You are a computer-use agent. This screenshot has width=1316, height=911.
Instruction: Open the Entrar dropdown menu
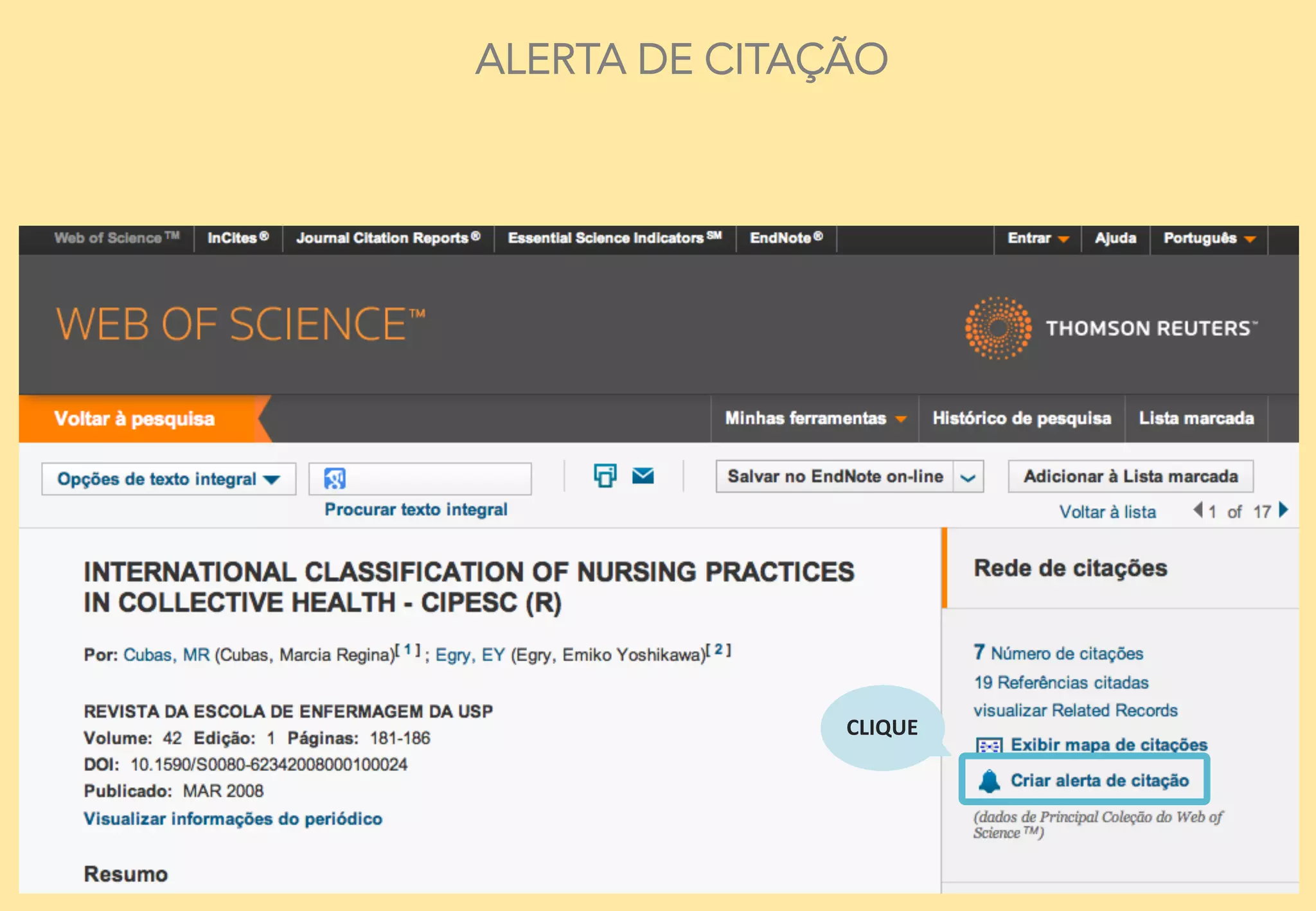pyautogui.click(x=1038, y=238)
